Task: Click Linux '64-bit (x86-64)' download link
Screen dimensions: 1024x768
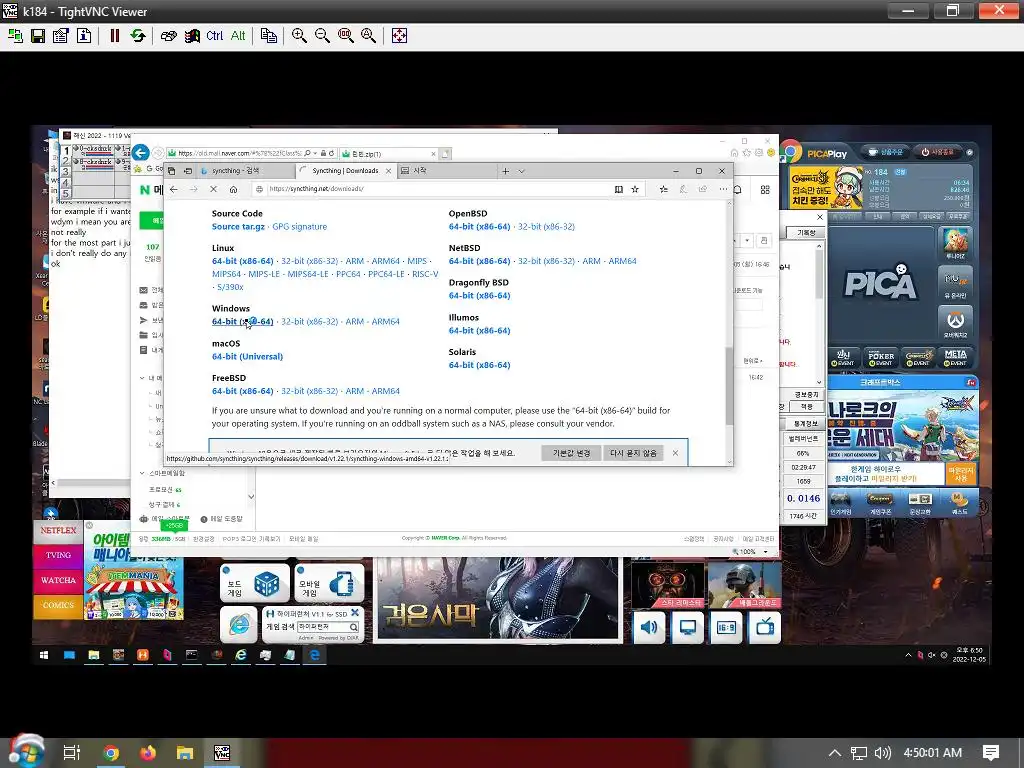Action: coord(242,261)
